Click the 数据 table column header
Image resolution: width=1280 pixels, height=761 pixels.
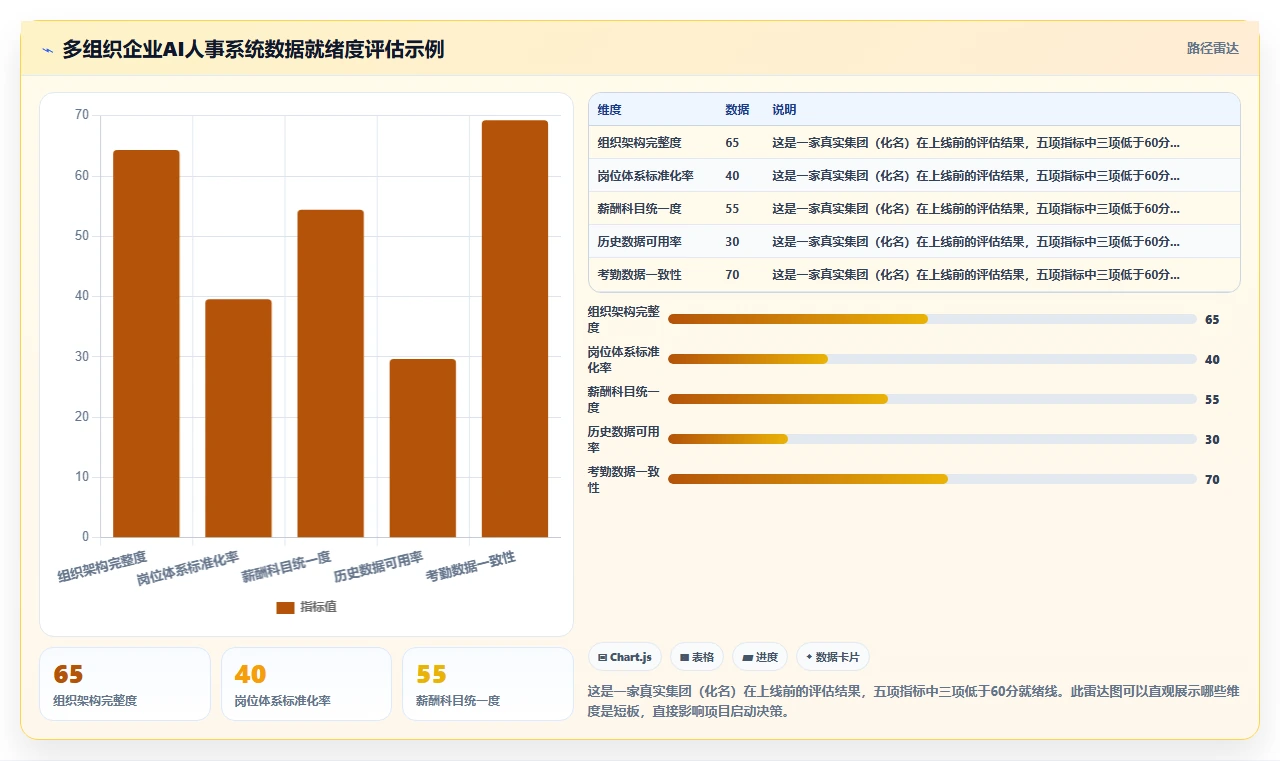click(x=737, y=110)
